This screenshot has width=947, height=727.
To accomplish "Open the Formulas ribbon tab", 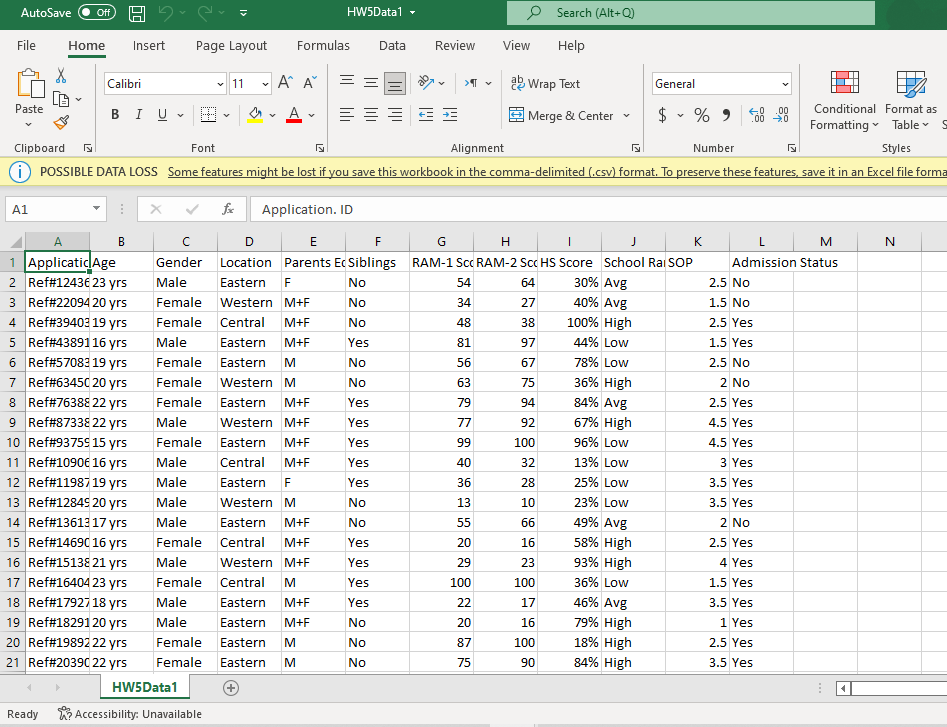I will point(323,45).
